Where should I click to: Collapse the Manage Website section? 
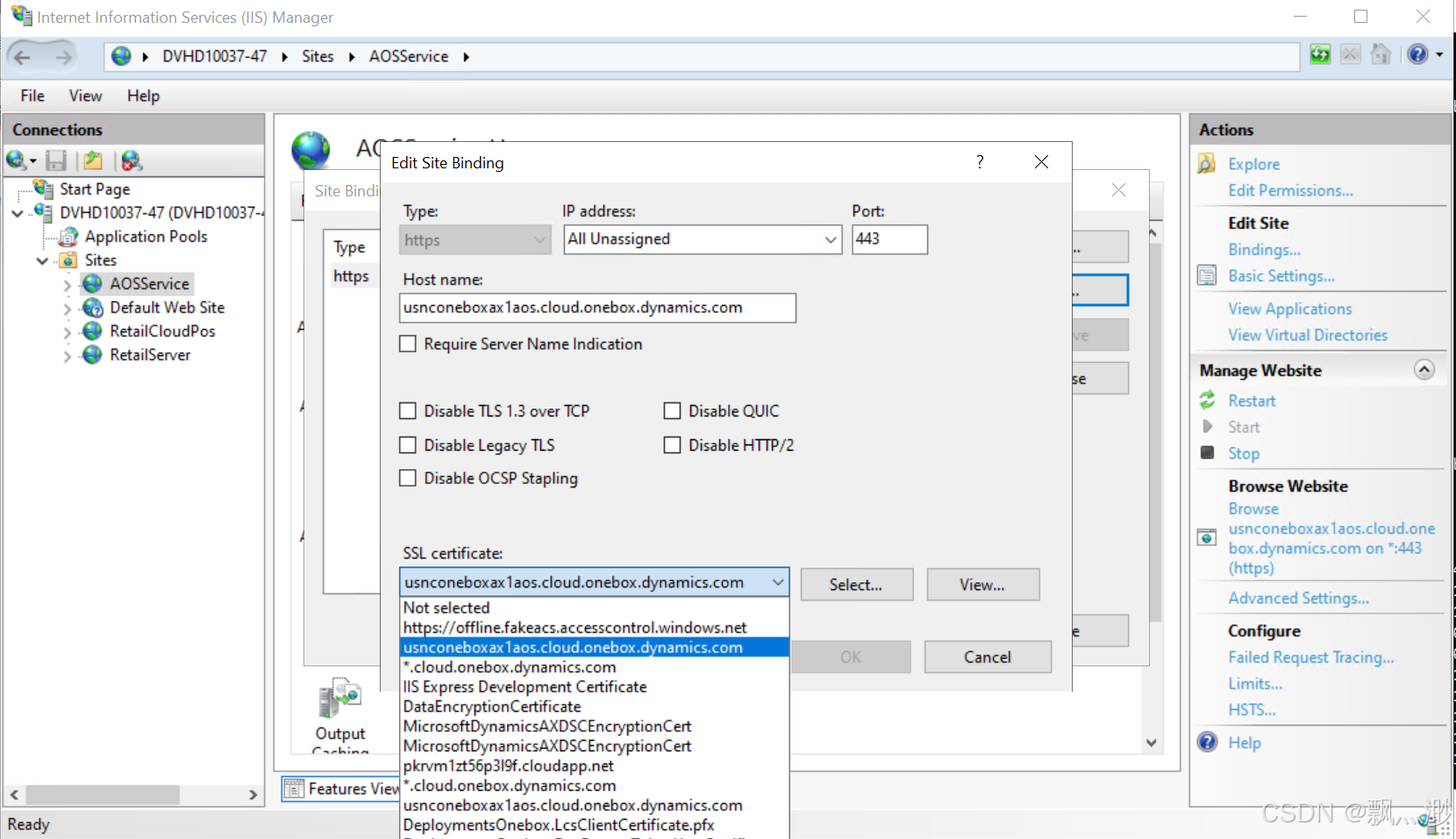point(1424,370)
